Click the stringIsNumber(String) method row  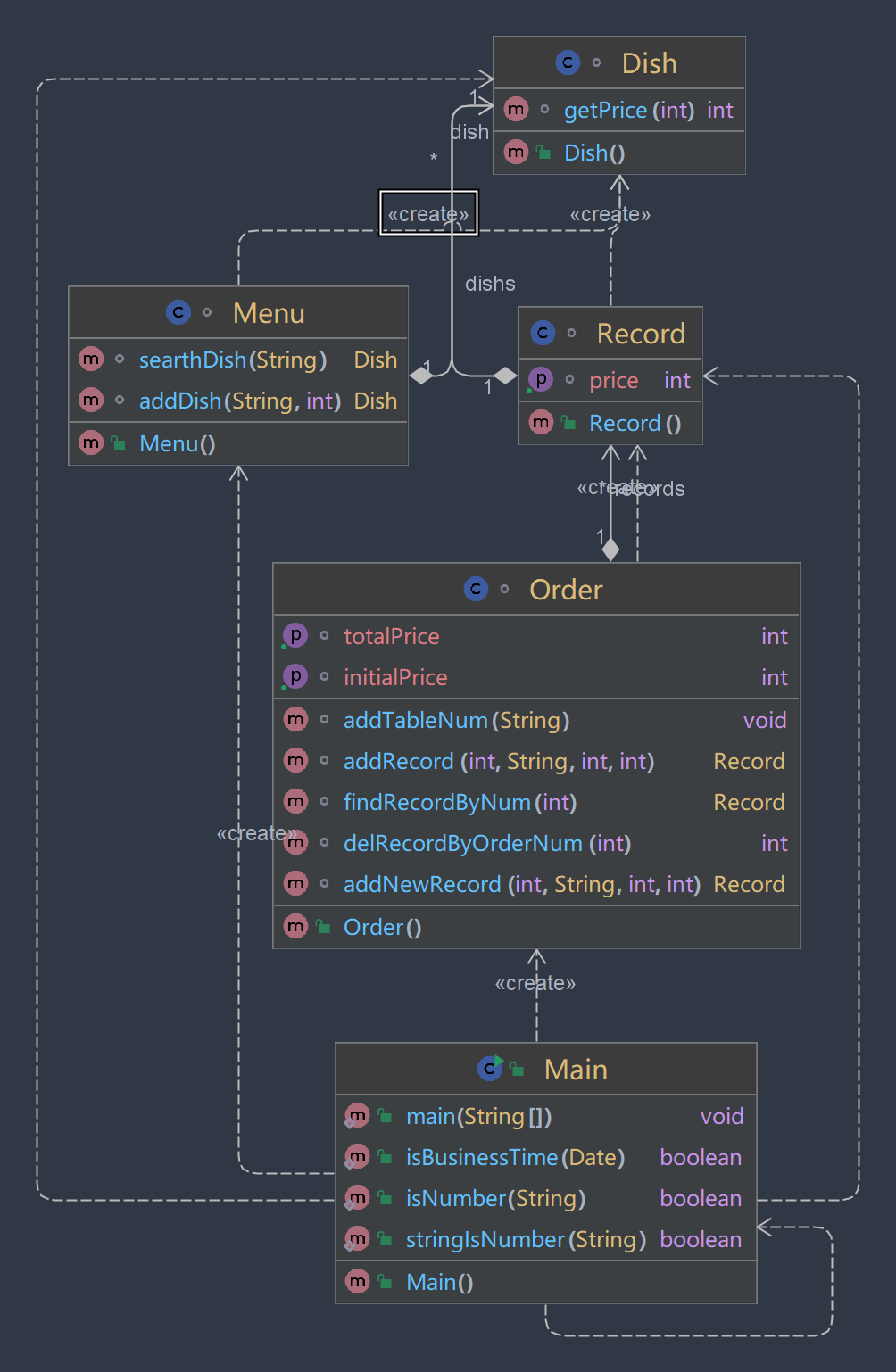pos(526,1239)
